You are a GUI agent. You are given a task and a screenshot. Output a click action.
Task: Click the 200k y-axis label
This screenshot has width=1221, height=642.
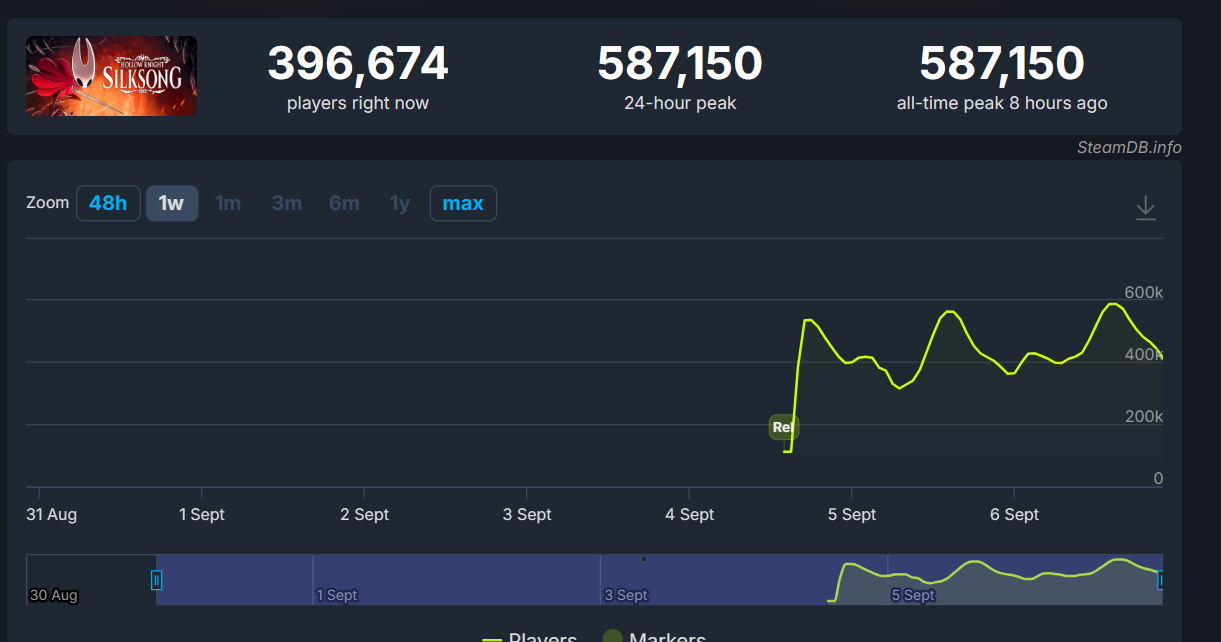pos(1144,417)
